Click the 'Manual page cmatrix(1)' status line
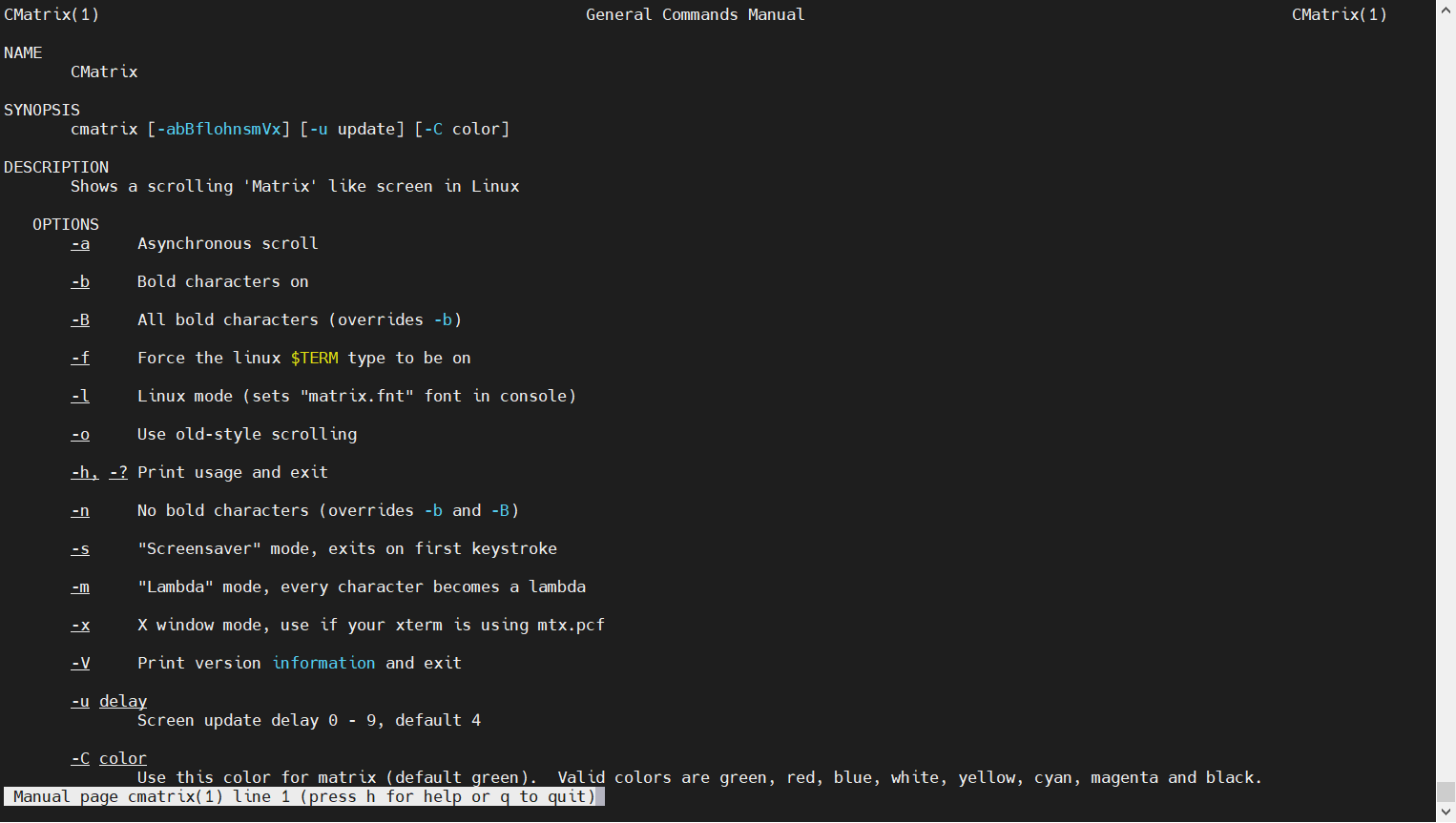The image size is (1456, 823). [304, 796]
